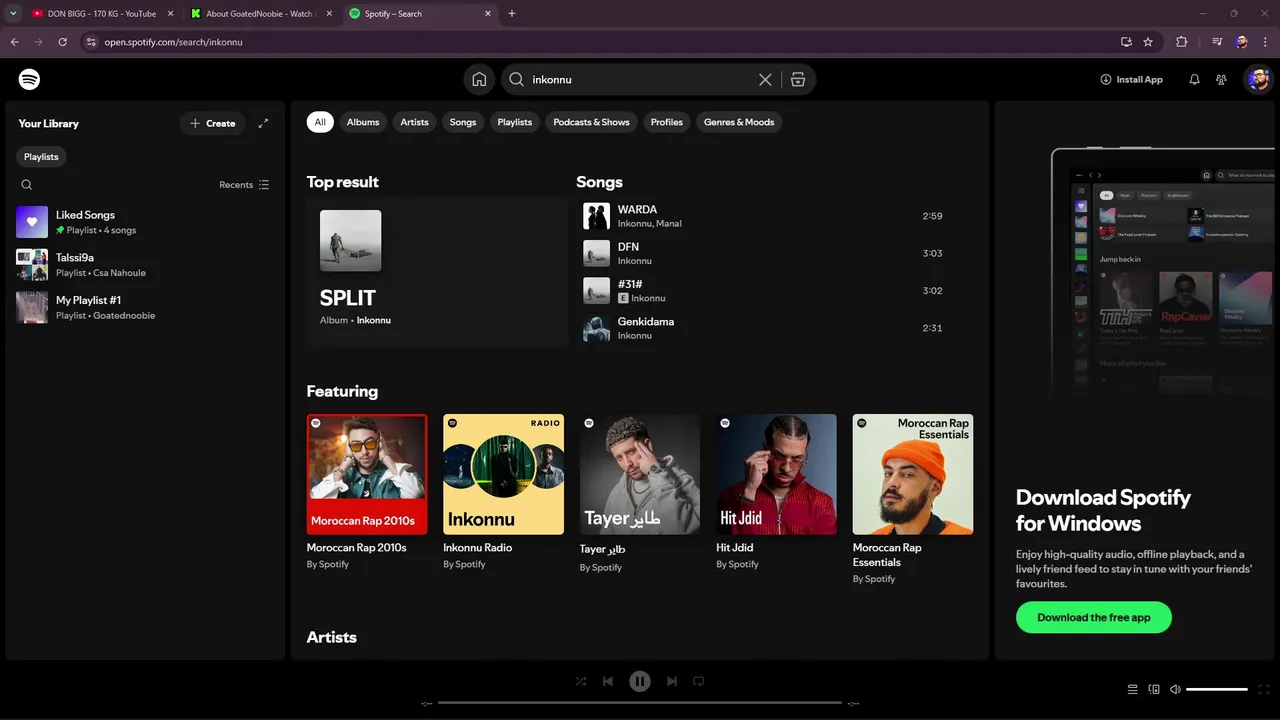Toggle shuffle in the player
This screenshot has width=1280, height=720.
coord(581,681)
